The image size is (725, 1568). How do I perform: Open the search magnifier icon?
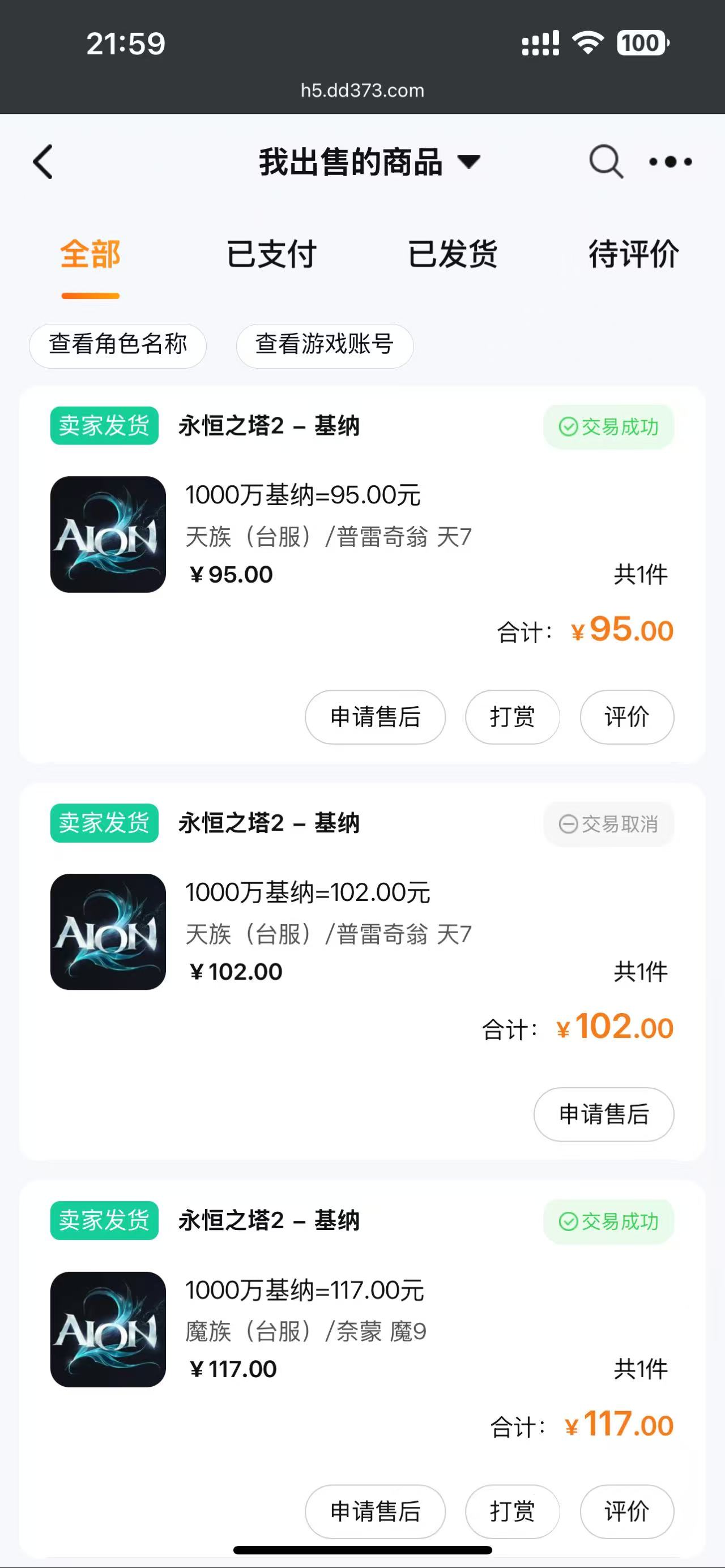605,162
